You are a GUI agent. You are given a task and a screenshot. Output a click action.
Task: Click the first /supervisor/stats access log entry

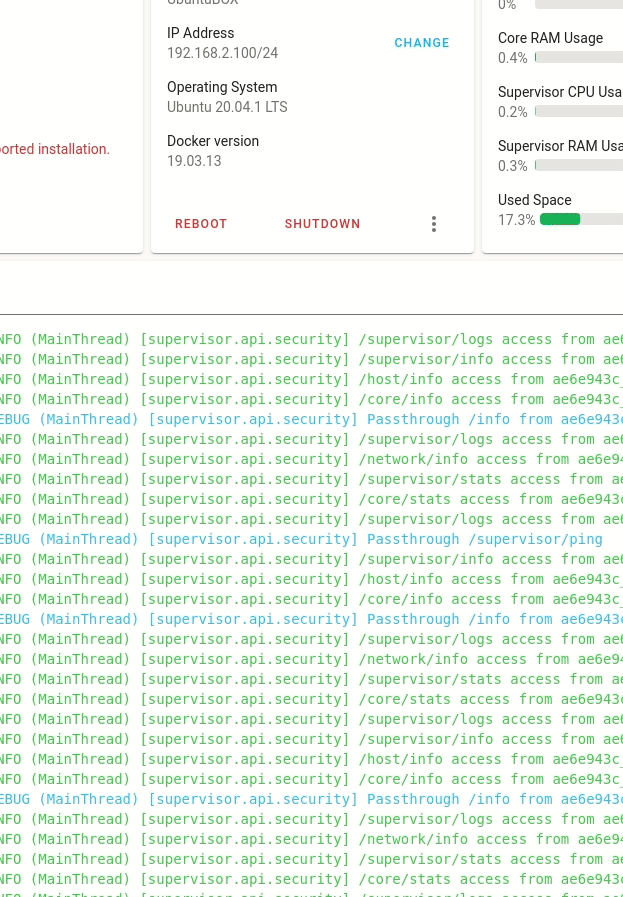311,479
